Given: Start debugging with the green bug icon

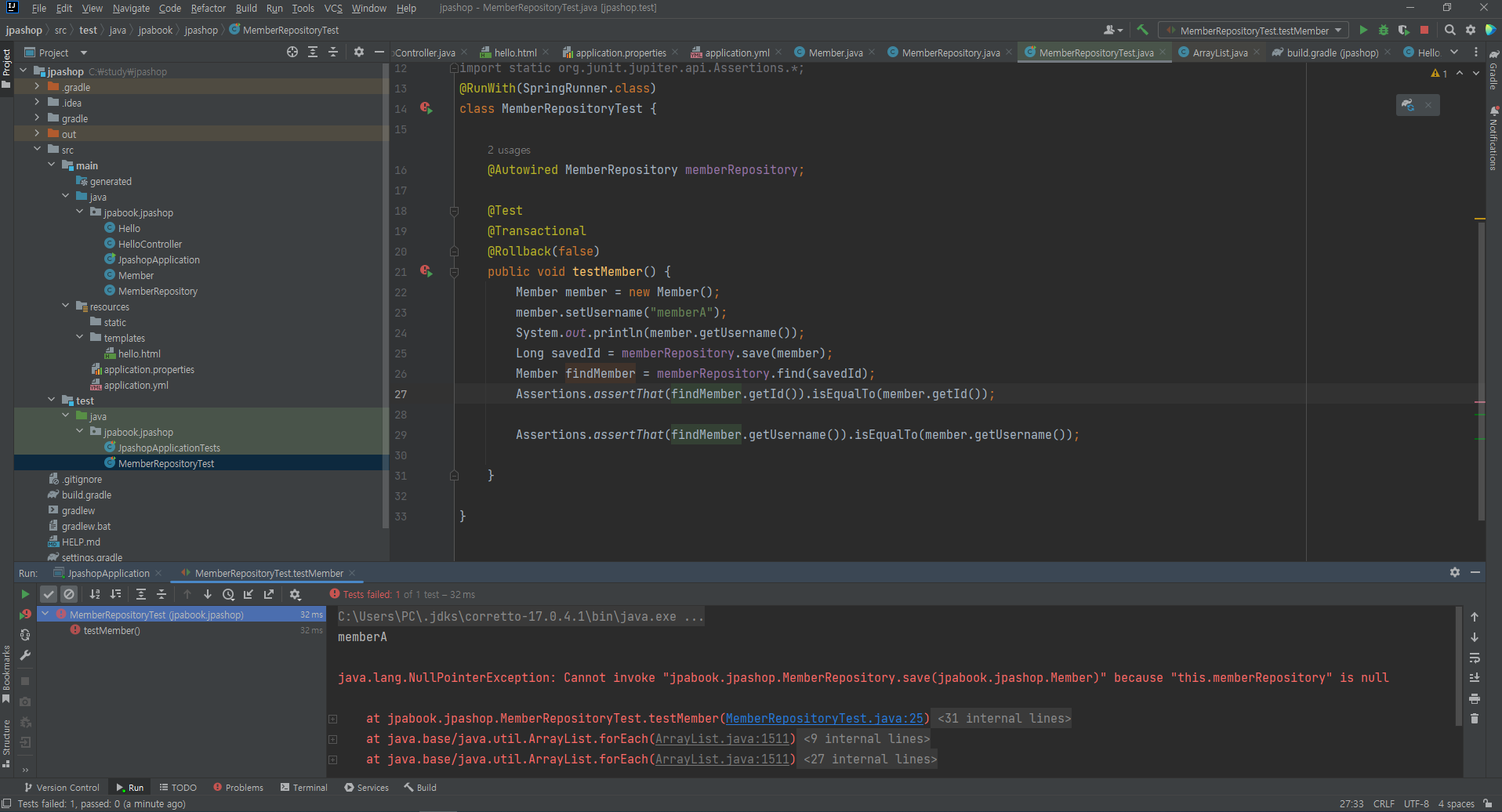Looking at the screenshot, I should [x=1384, y=30].
